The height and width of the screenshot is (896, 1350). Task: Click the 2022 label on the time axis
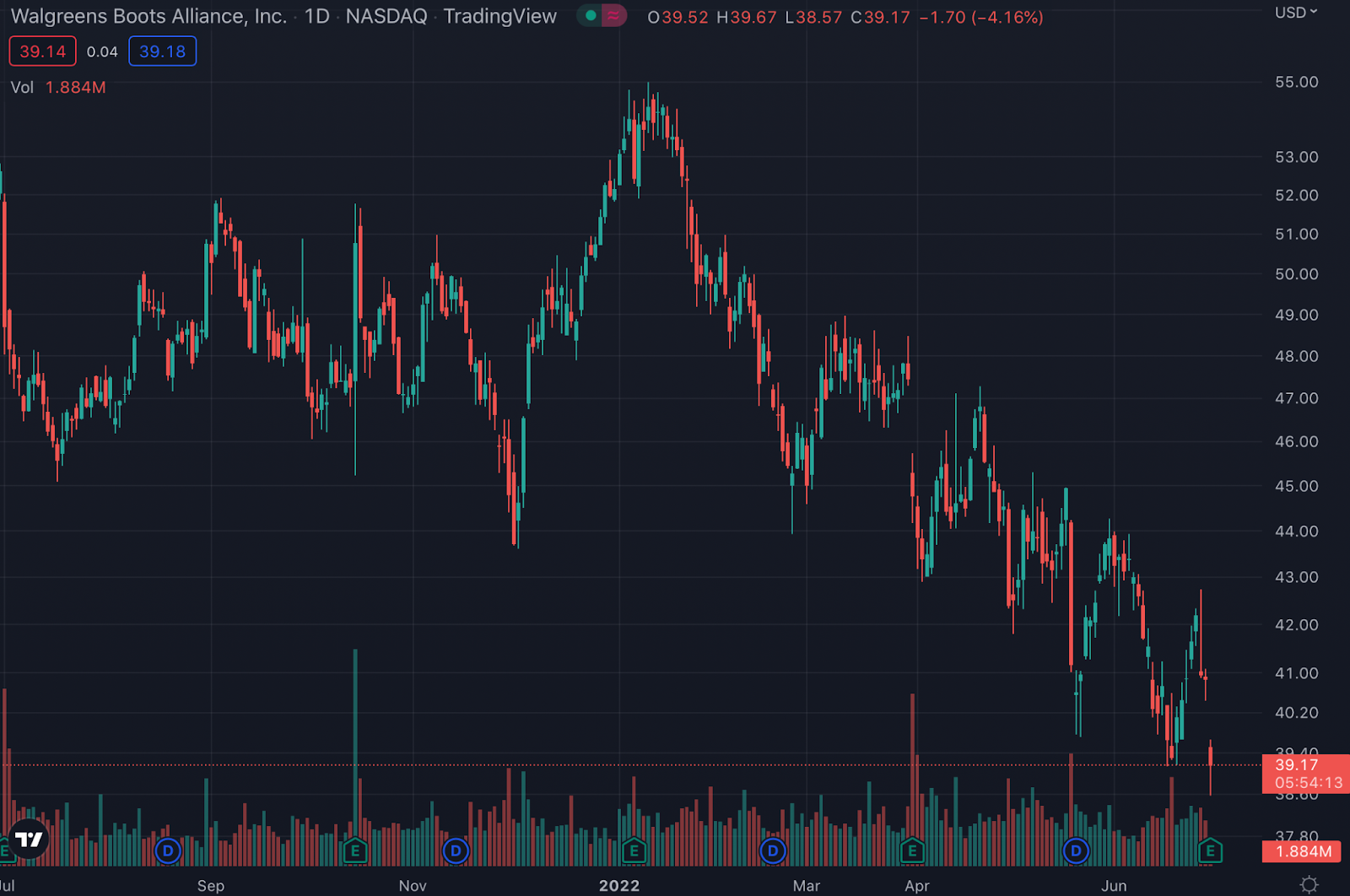click(619, 886)
